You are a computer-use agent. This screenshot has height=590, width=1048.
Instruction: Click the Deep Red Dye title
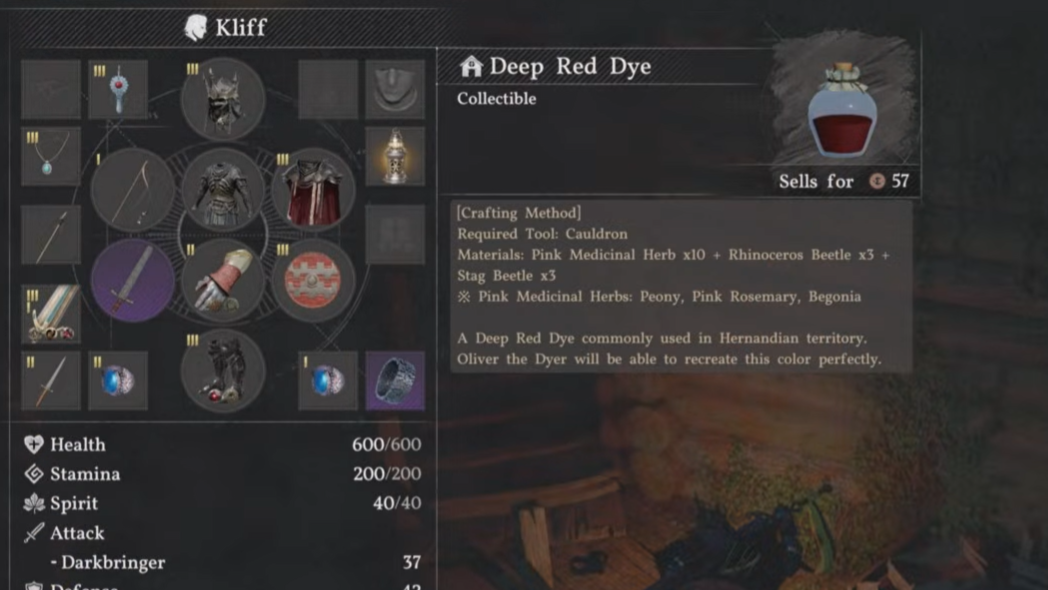(570, 66)
